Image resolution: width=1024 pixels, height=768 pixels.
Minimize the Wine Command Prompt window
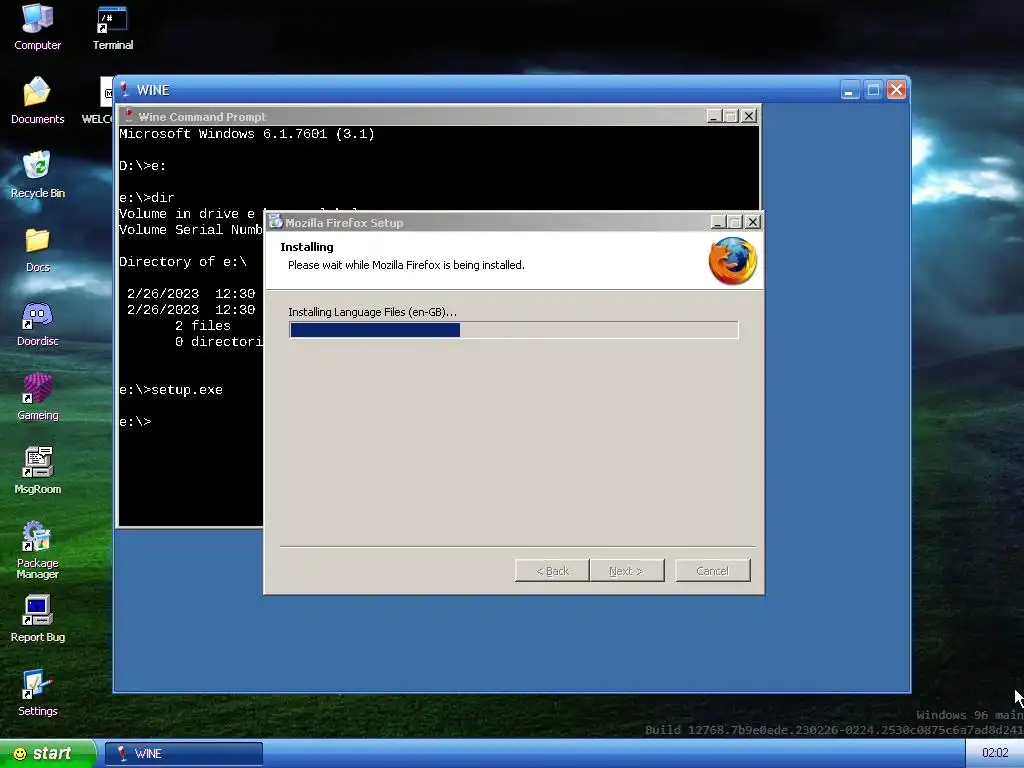[x=714, y=116]
